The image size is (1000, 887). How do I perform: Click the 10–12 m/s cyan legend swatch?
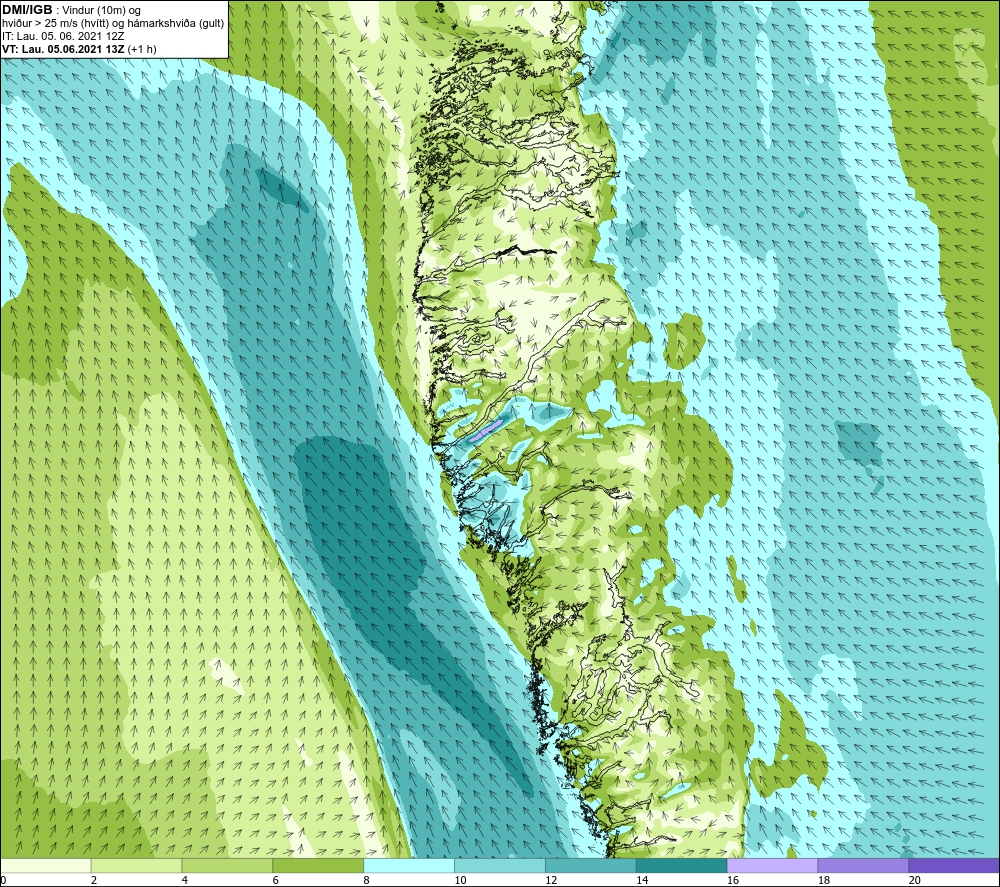click(x=499, y=865)
